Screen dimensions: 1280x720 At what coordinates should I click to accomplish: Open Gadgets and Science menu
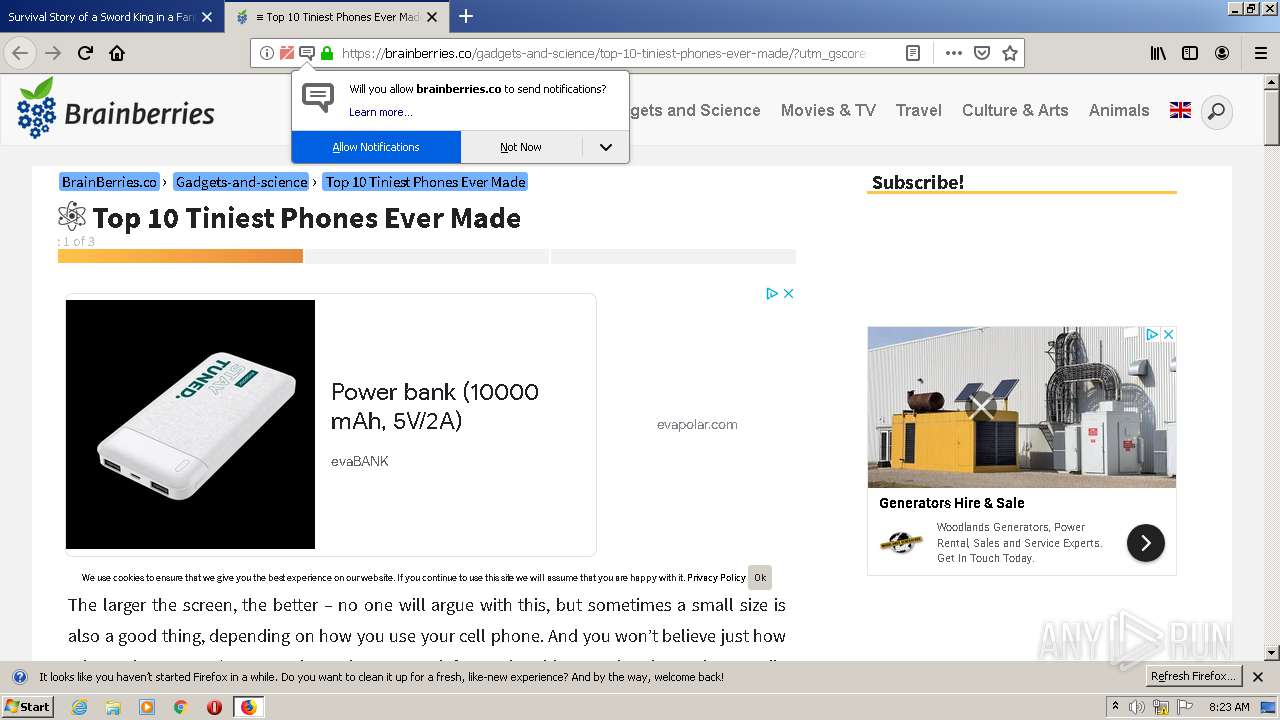coord(695,110)
